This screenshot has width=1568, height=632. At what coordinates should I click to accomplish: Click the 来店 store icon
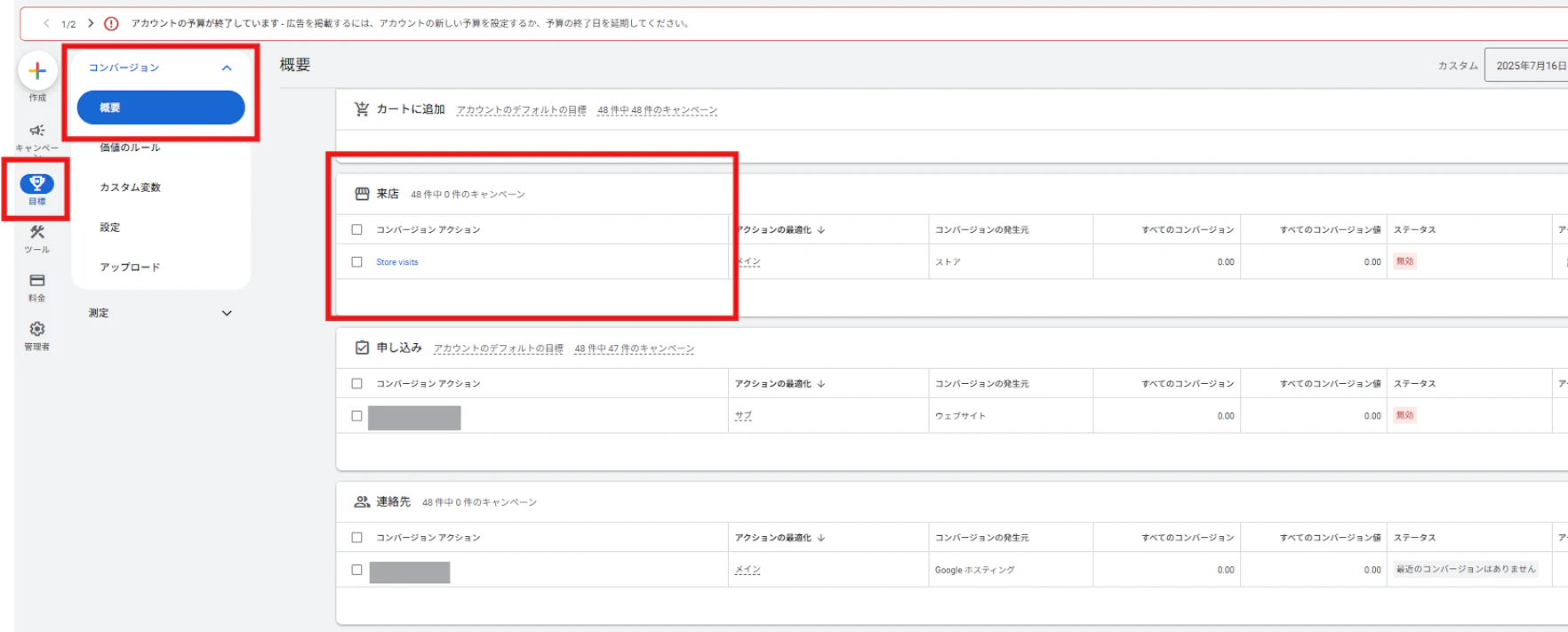(362, 194)
